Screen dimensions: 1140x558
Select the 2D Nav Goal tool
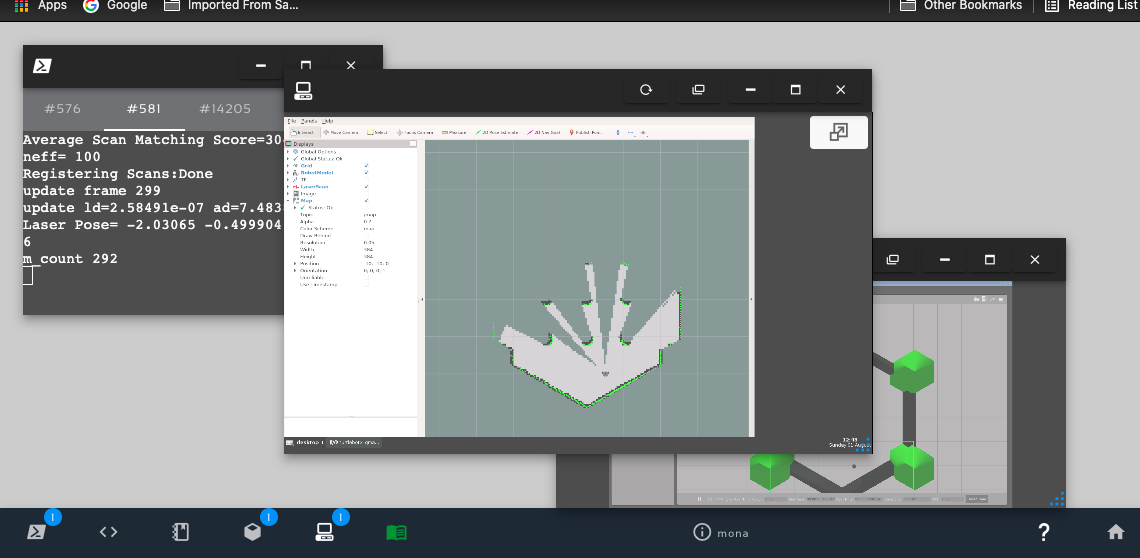[544, 132]
